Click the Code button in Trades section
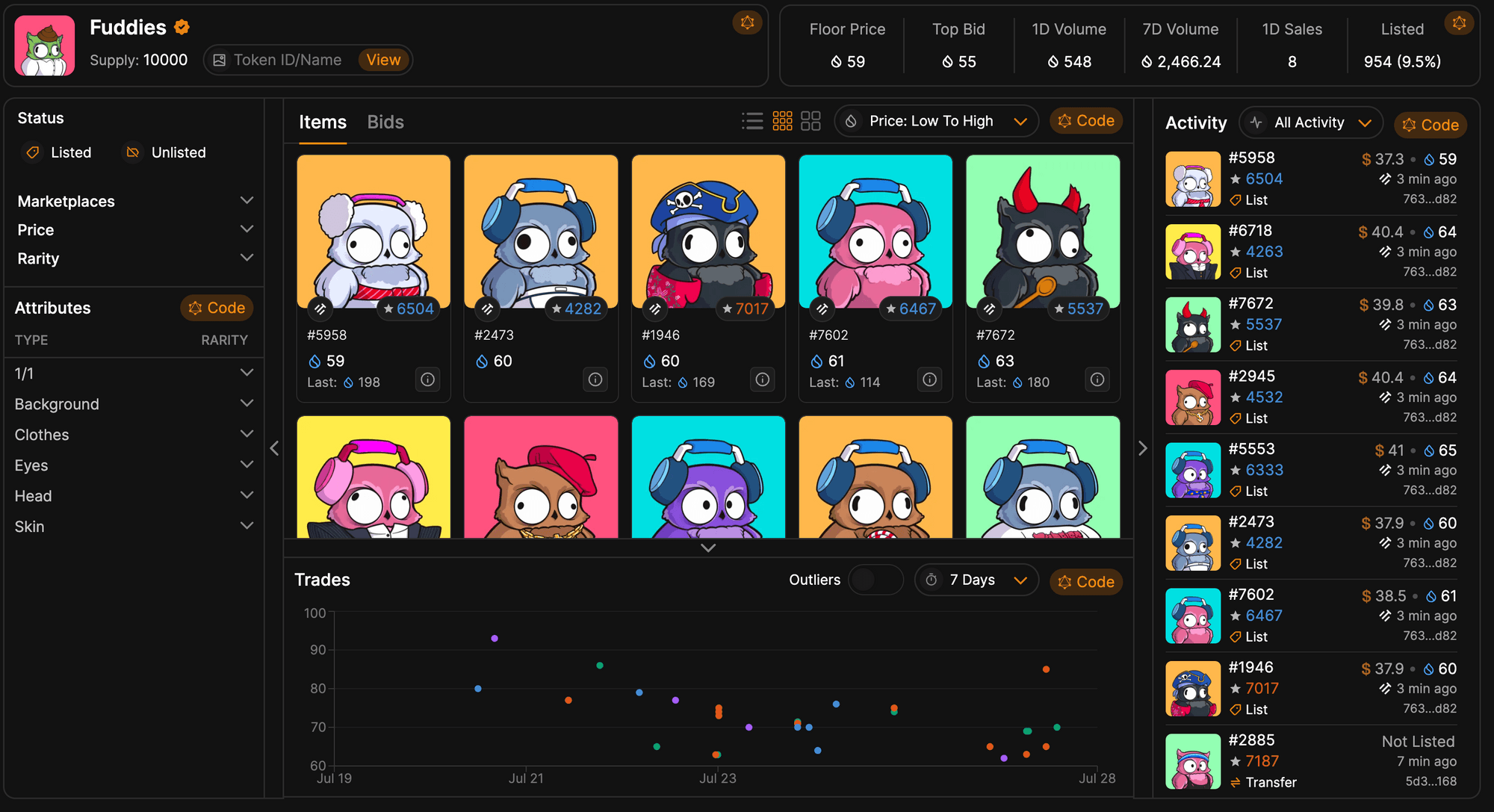The height and width of the screenshot is (812, 1494). [x=1086, y=580]
